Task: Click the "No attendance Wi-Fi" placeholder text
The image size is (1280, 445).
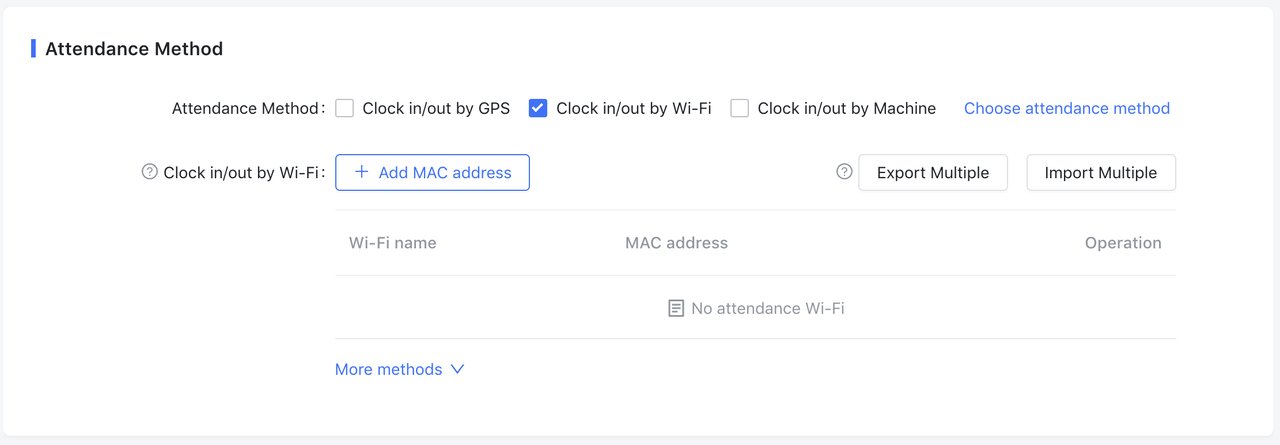Action: 767,308
